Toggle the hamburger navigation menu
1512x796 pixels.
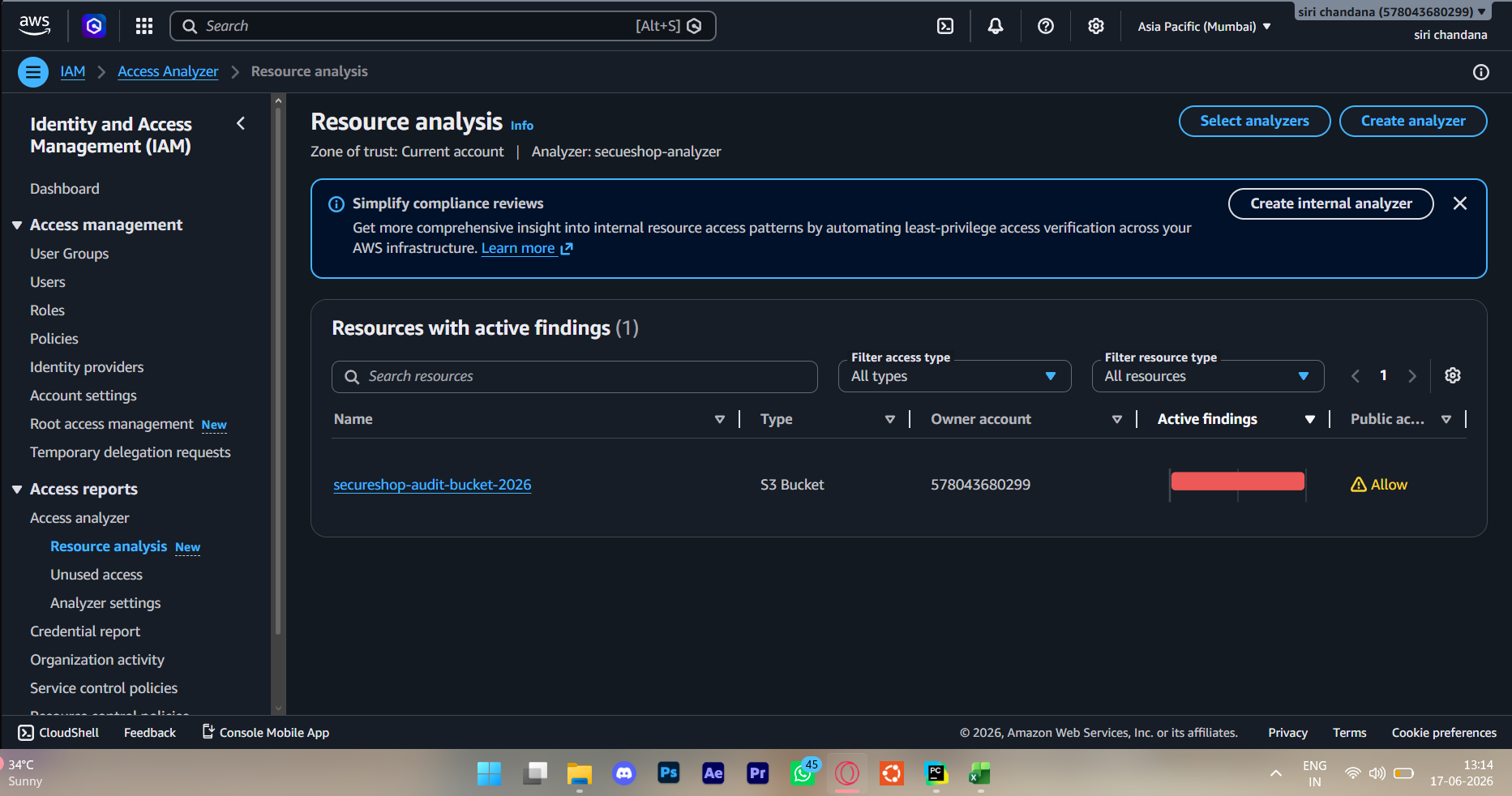point(33,72)
